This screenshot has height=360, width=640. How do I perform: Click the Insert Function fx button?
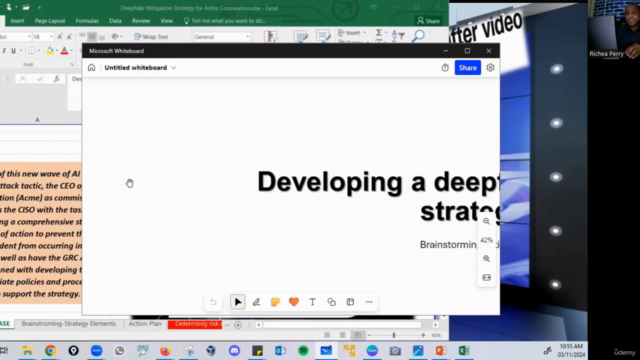(56, 79)
